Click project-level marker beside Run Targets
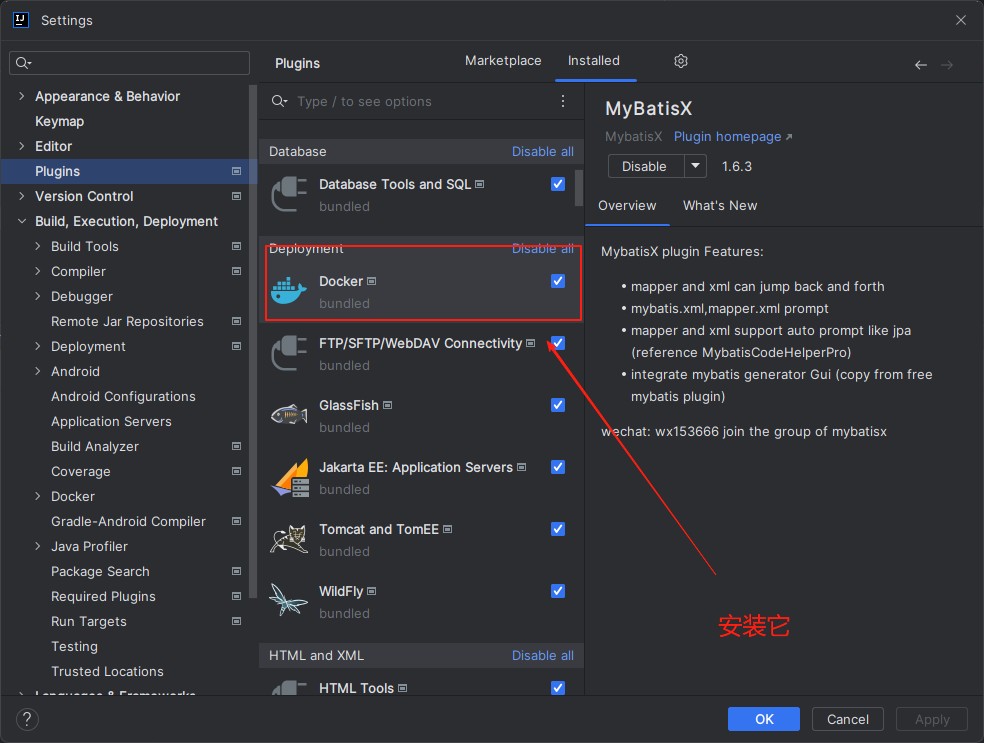The image size is (984, 743). point(237,621)
